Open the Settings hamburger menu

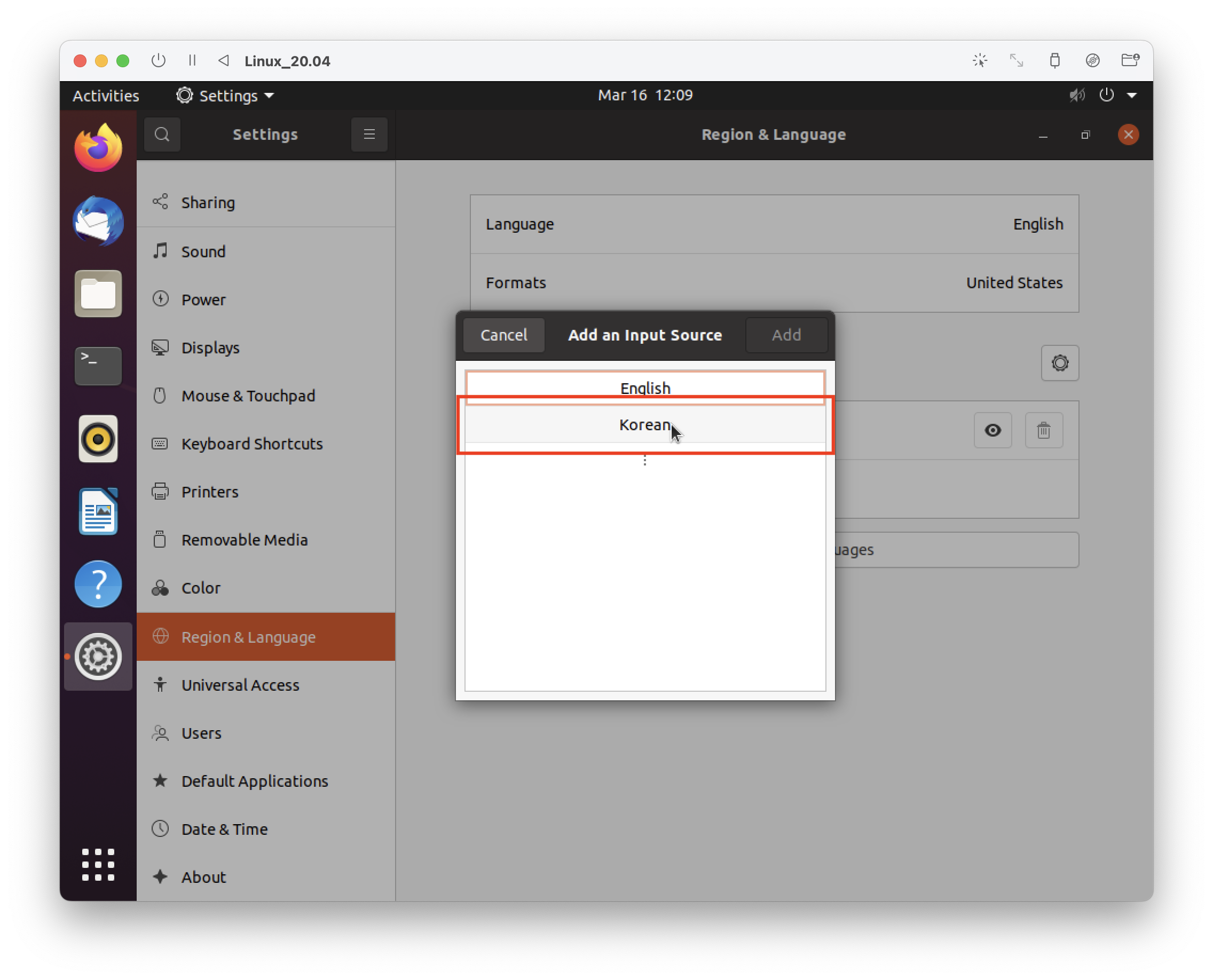pos(369,135)
